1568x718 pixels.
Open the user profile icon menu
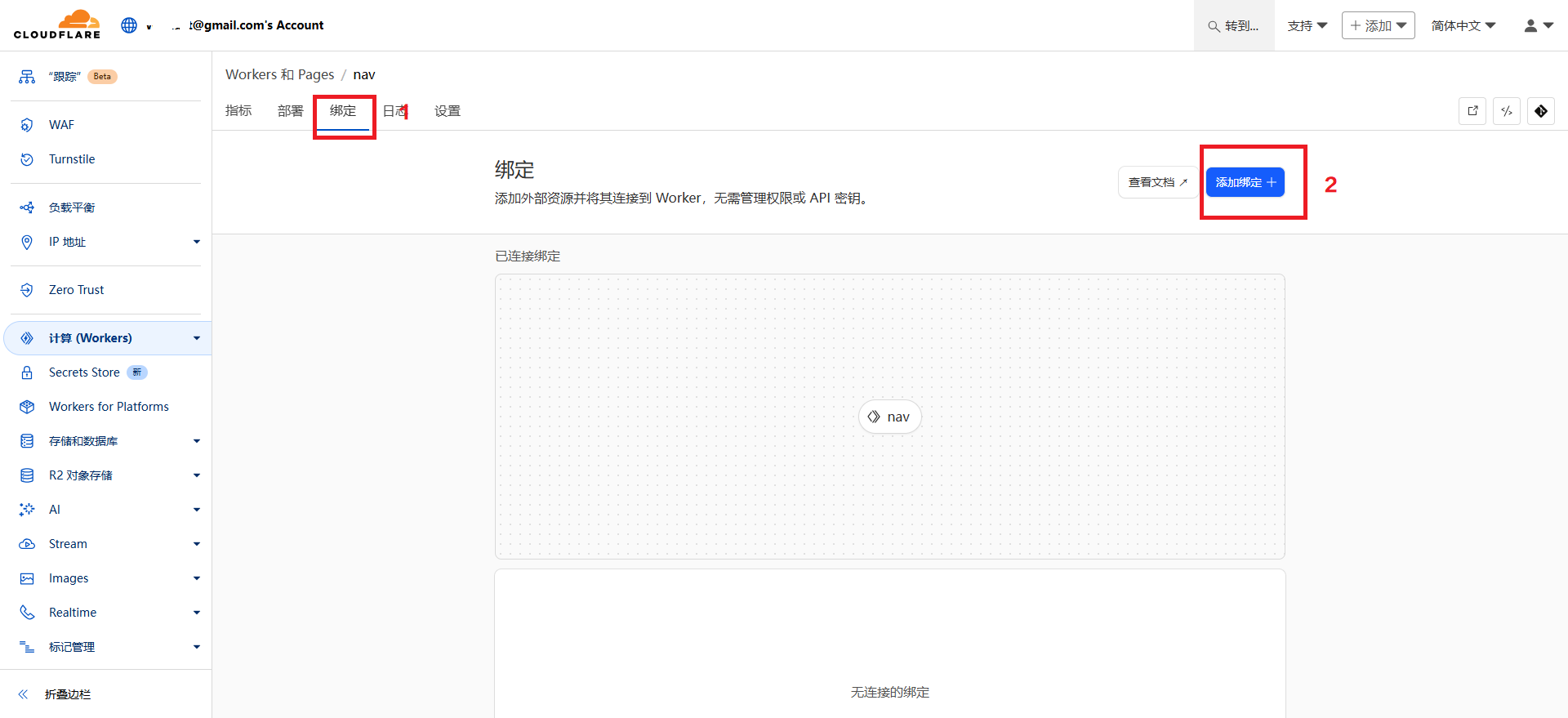[1538, 25]
